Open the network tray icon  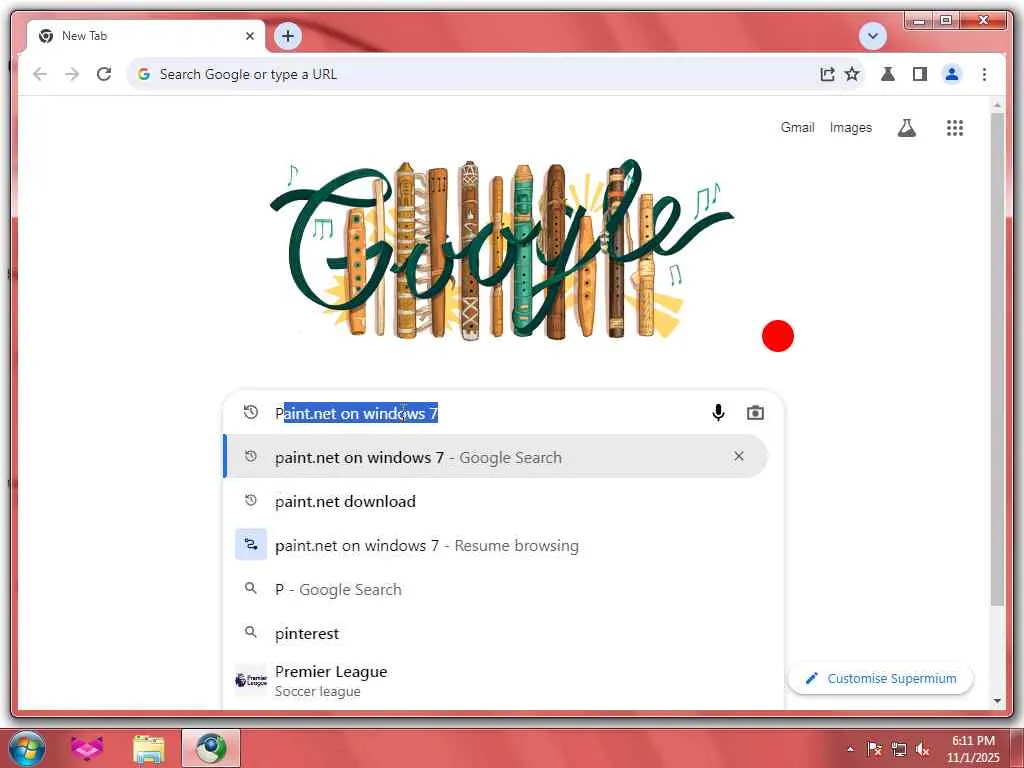click(899, 749)
